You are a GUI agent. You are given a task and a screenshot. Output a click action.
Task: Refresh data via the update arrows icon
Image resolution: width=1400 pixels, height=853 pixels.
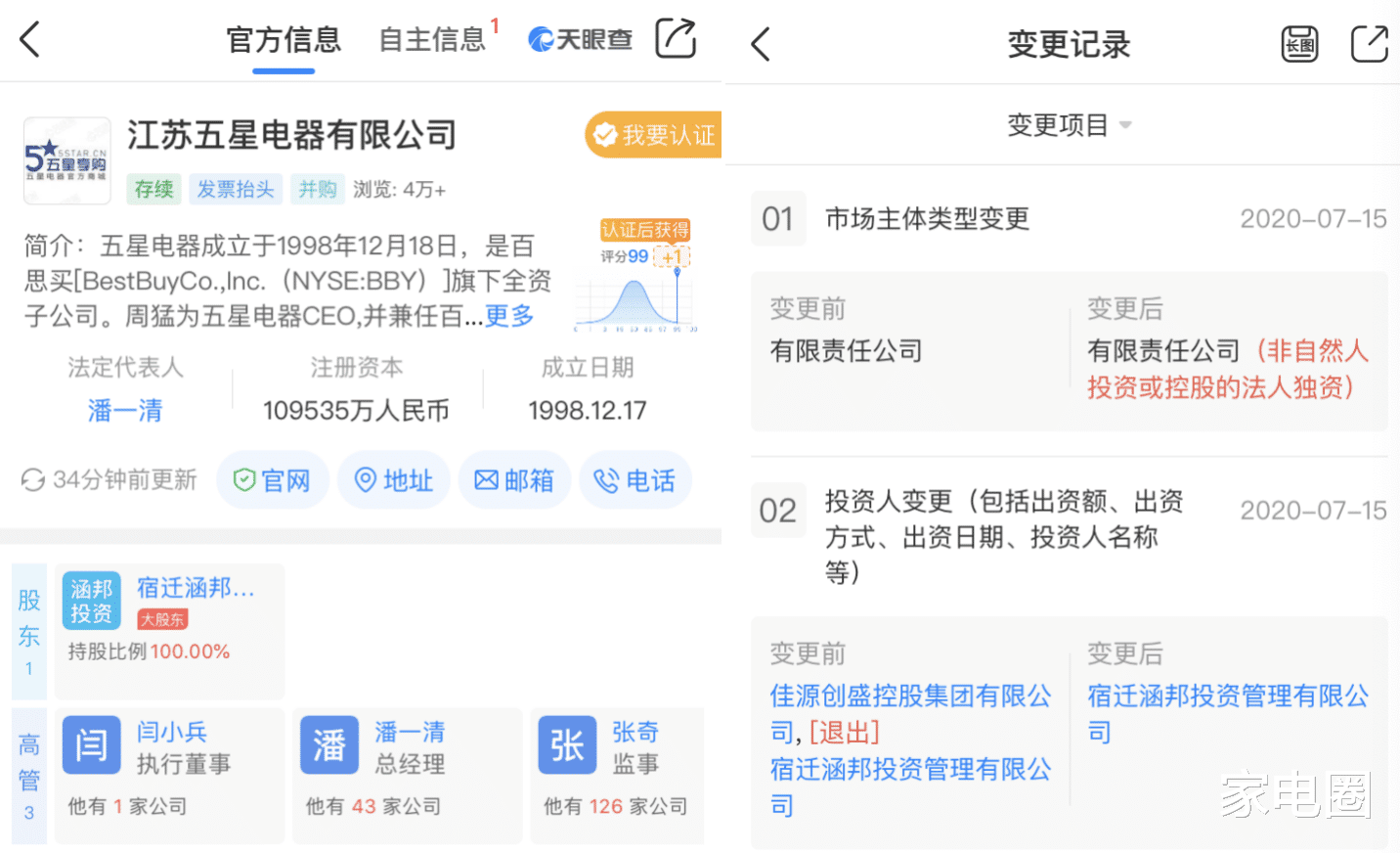[x=33, y=479]
